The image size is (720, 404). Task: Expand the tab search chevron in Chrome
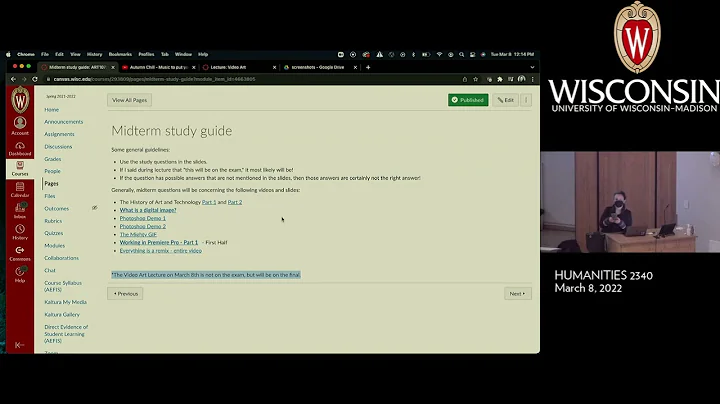pyautogui.click(x=532, y=67)
